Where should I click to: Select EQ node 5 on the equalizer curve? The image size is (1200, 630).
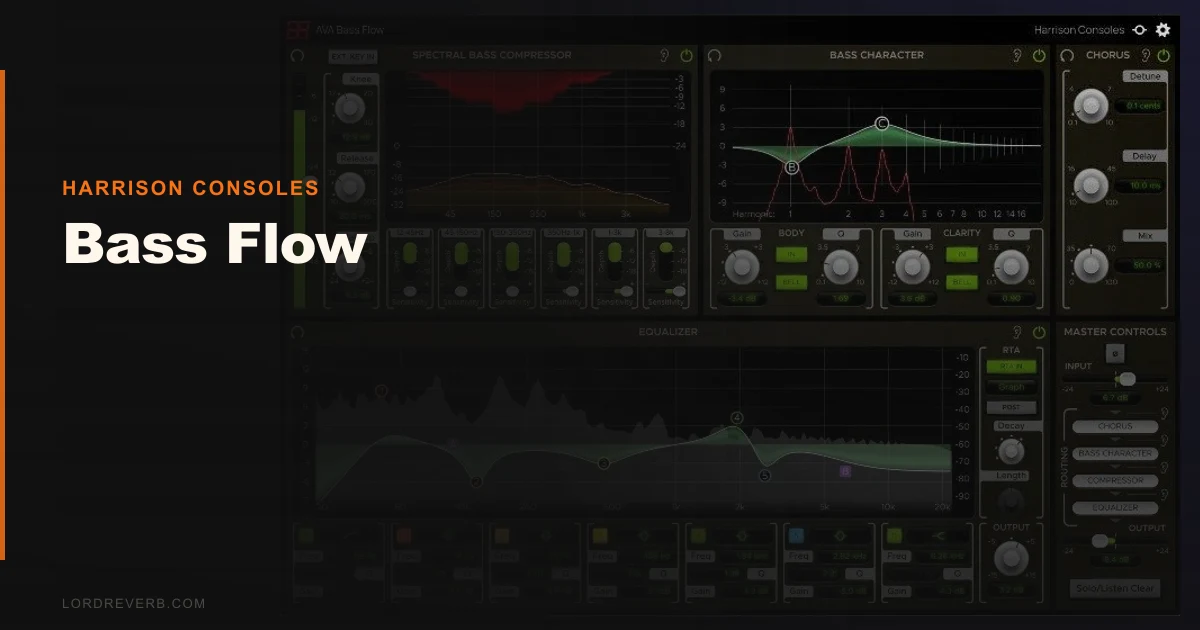tap(765, 476)
